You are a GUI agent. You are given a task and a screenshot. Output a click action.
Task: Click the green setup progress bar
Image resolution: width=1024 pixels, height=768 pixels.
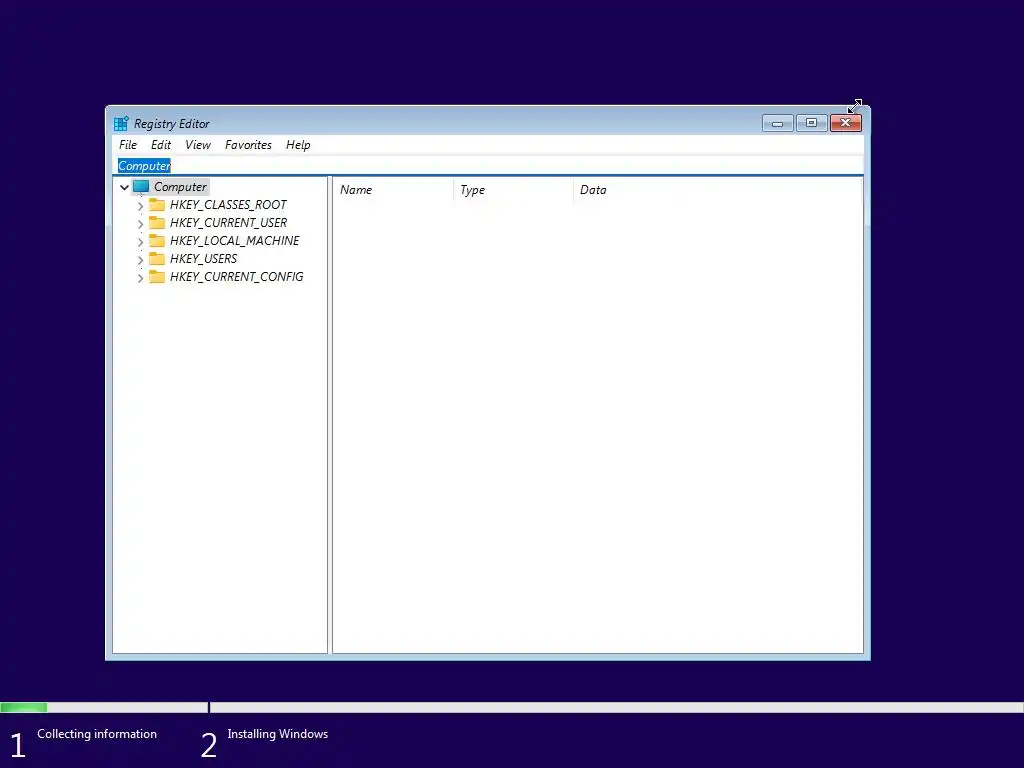point(24,707)
